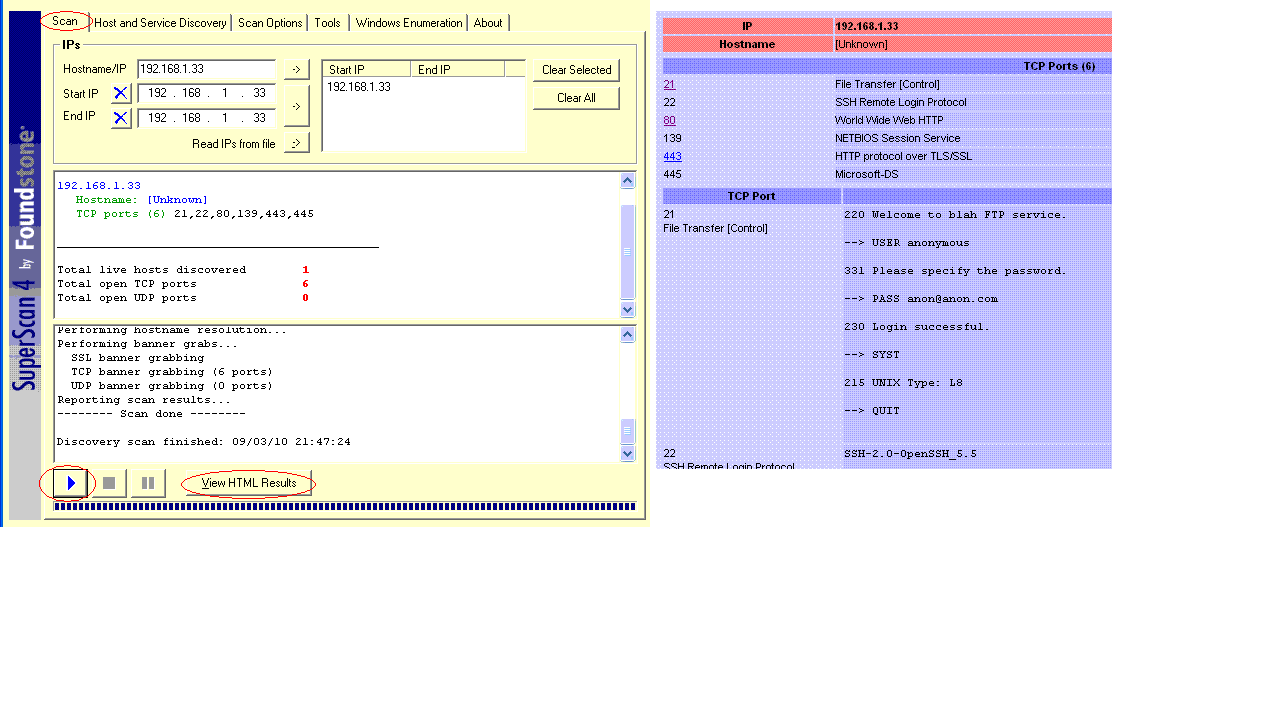Open the Scan tab
Screen dimensions: 1280x720
tap(65, 21)
